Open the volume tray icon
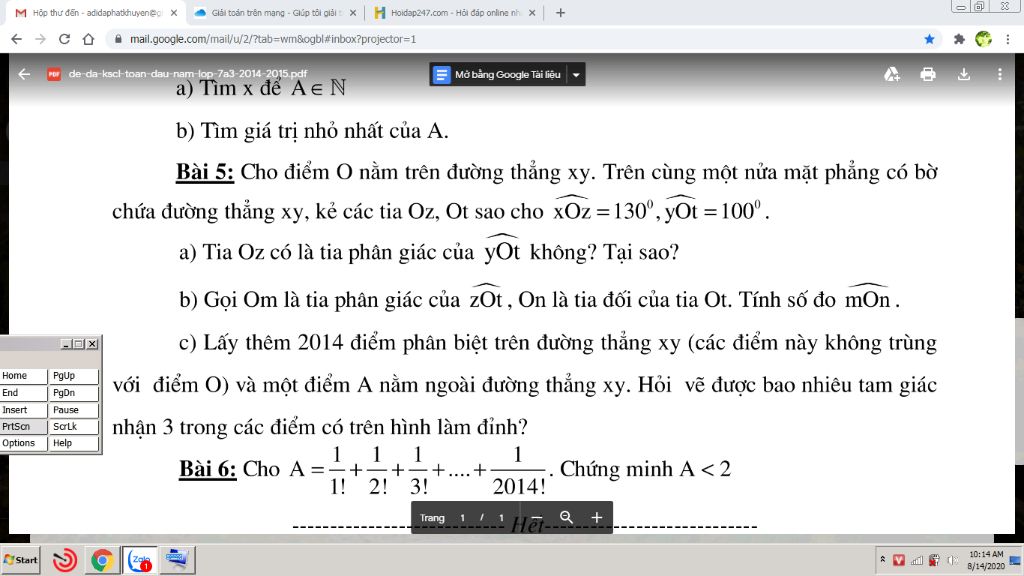The image size is (1024, 576). 953,560
